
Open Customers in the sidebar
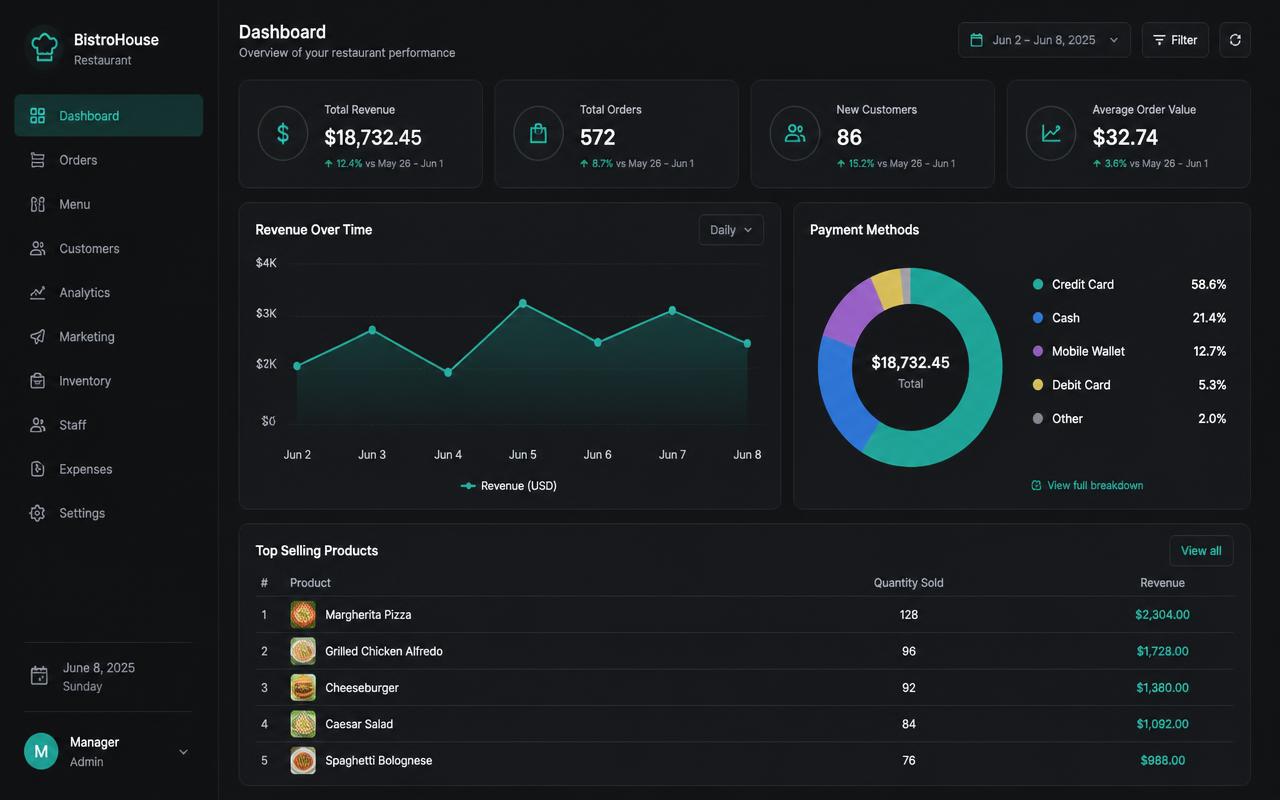point(109,248)
